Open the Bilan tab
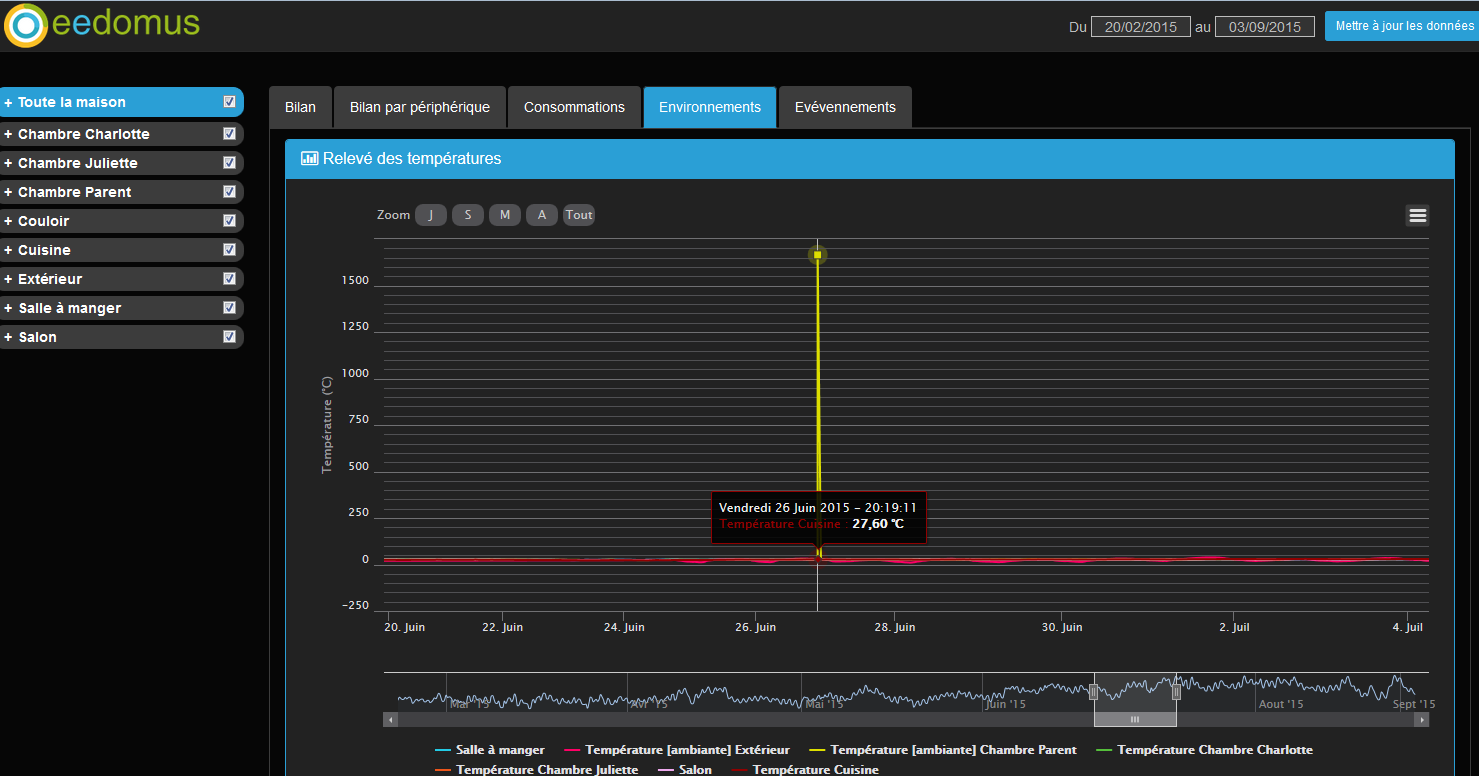Screen dimensions: 1479x776 300,107
